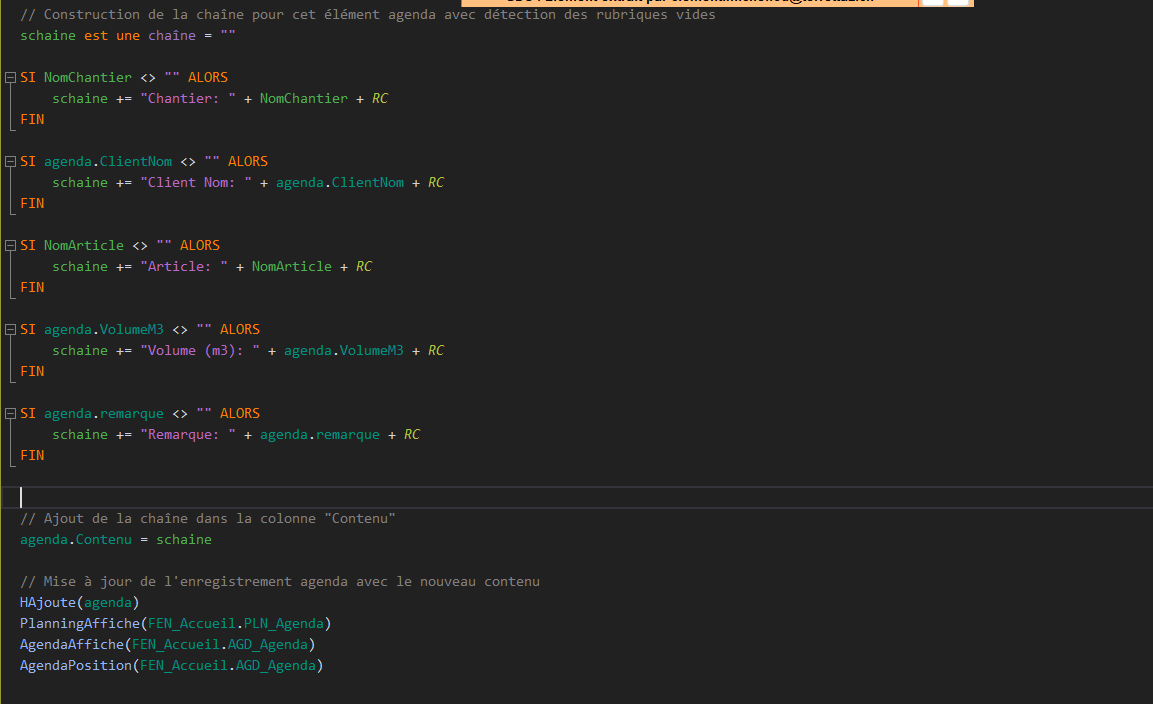The height and width of the screenshot is (704, 1153).
Task: Click the string "Volume (m3): "
Action: pyautogui.click(x=200, y=350)
